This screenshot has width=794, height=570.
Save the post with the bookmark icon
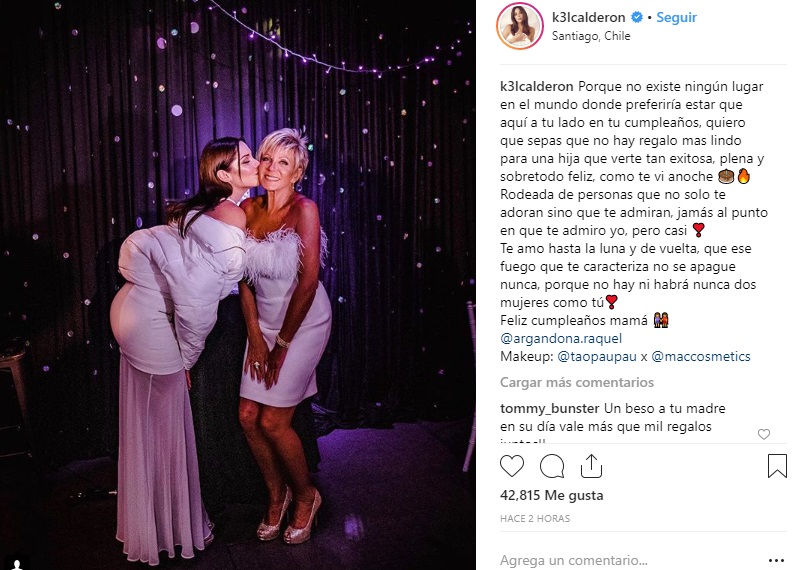click(777, 466)
